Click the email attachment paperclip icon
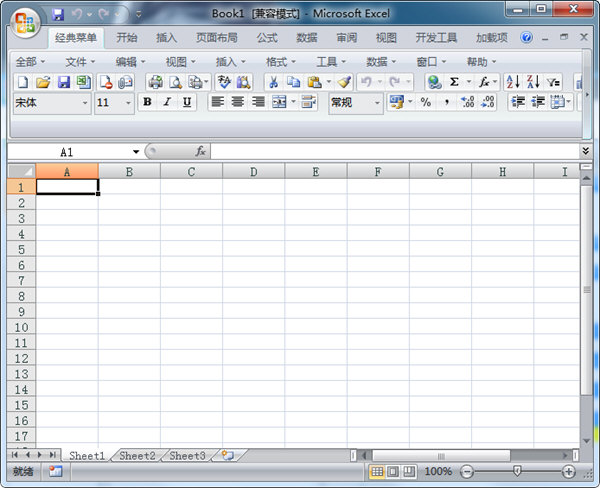This screenshot has width=600, height=488. [x=125, y=82]
